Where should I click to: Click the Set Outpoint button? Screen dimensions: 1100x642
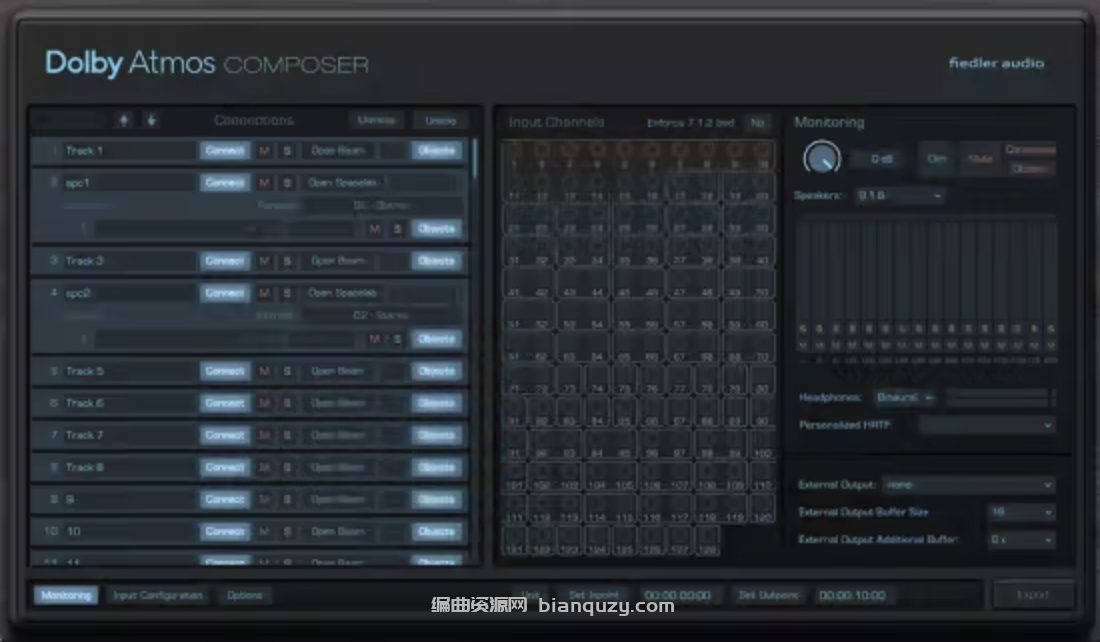pyautogui.click(x=768, y=595)
